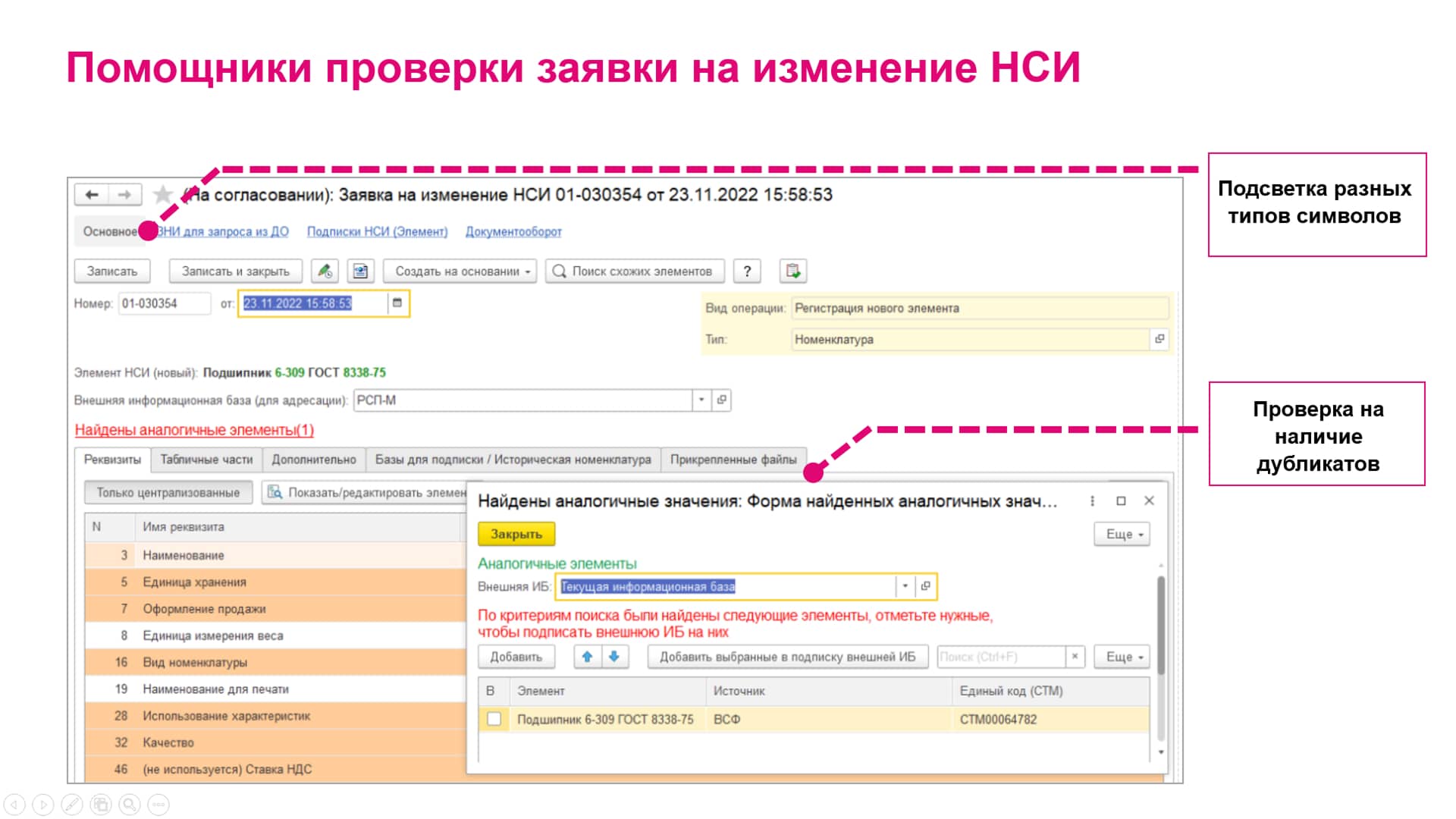Switch to the Табличные части tab

pyautogui.click(x=206, y=460)
